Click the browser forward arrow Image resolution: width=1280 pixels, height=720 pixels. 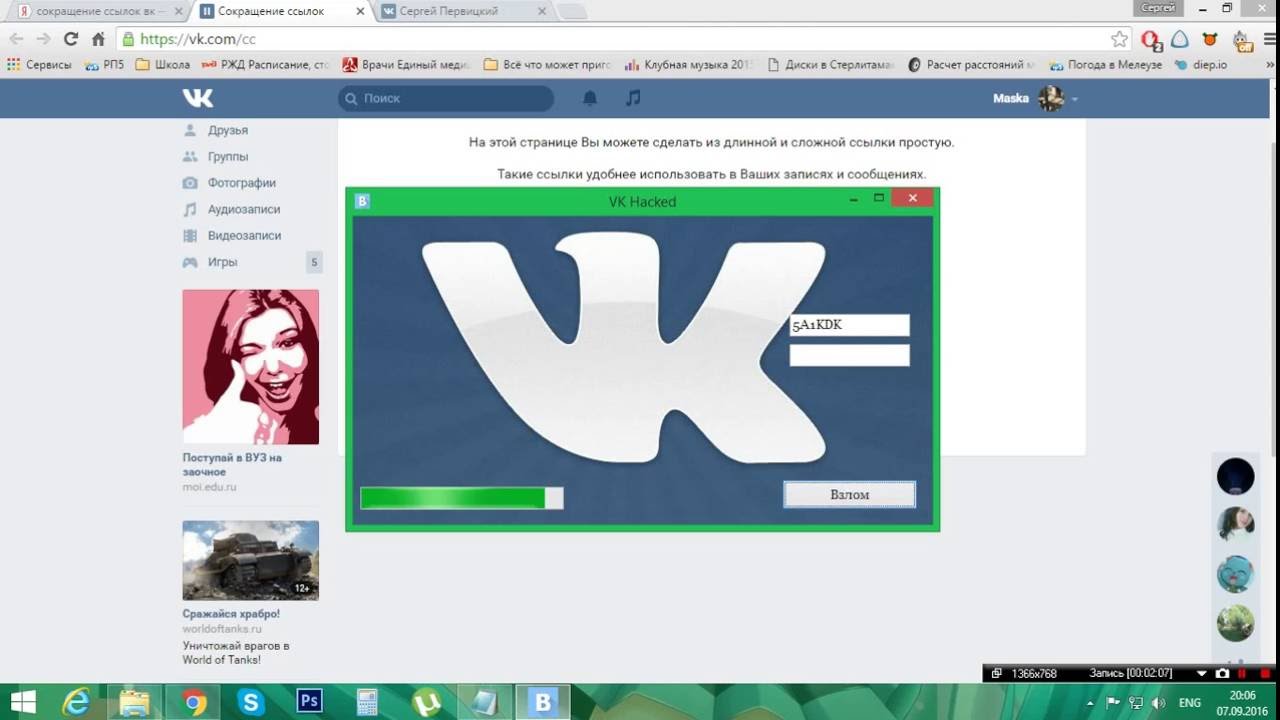click(43, 39)
